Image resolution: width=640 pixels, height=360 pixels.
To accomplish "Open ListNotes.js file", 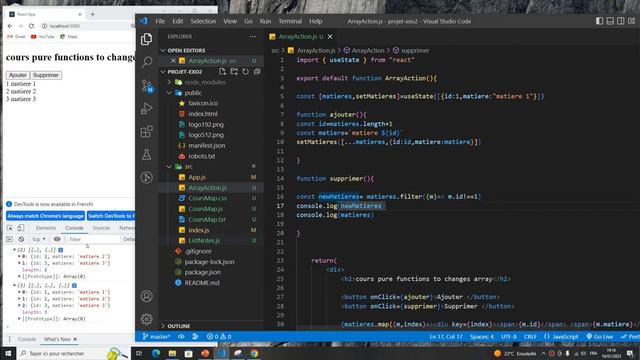I will tap(204, 240).
